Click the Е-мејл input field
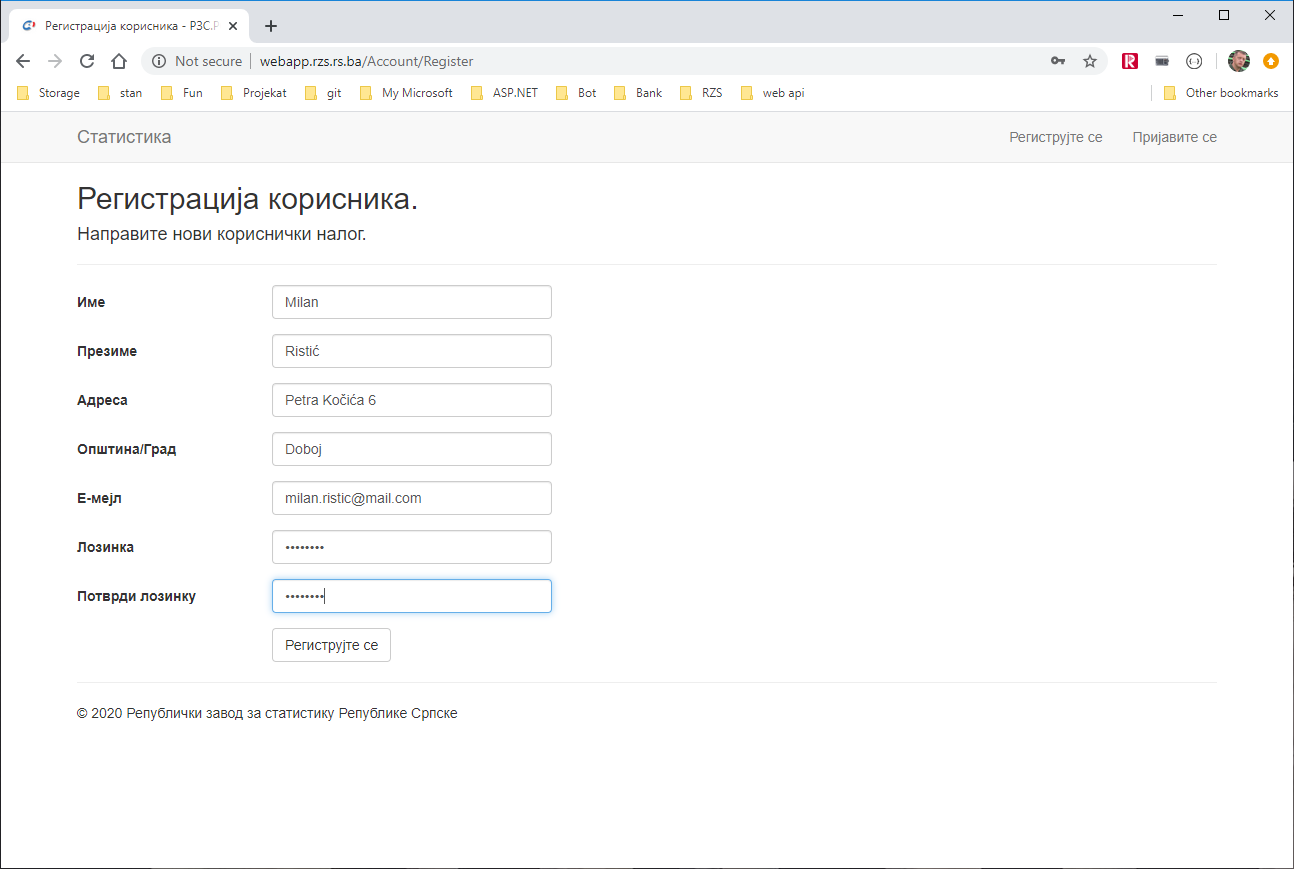The height and width of the screenshot is (869, 1294). click(411, 498)
